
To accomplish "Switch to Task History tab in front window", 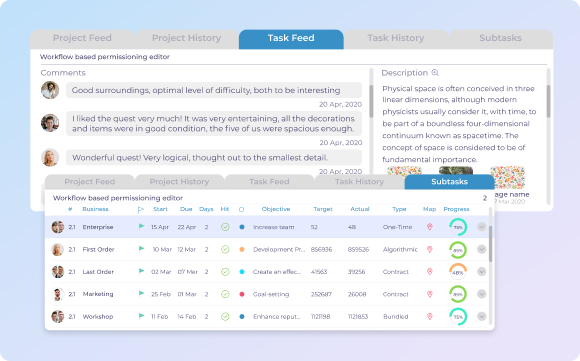I will pos(359,182).
